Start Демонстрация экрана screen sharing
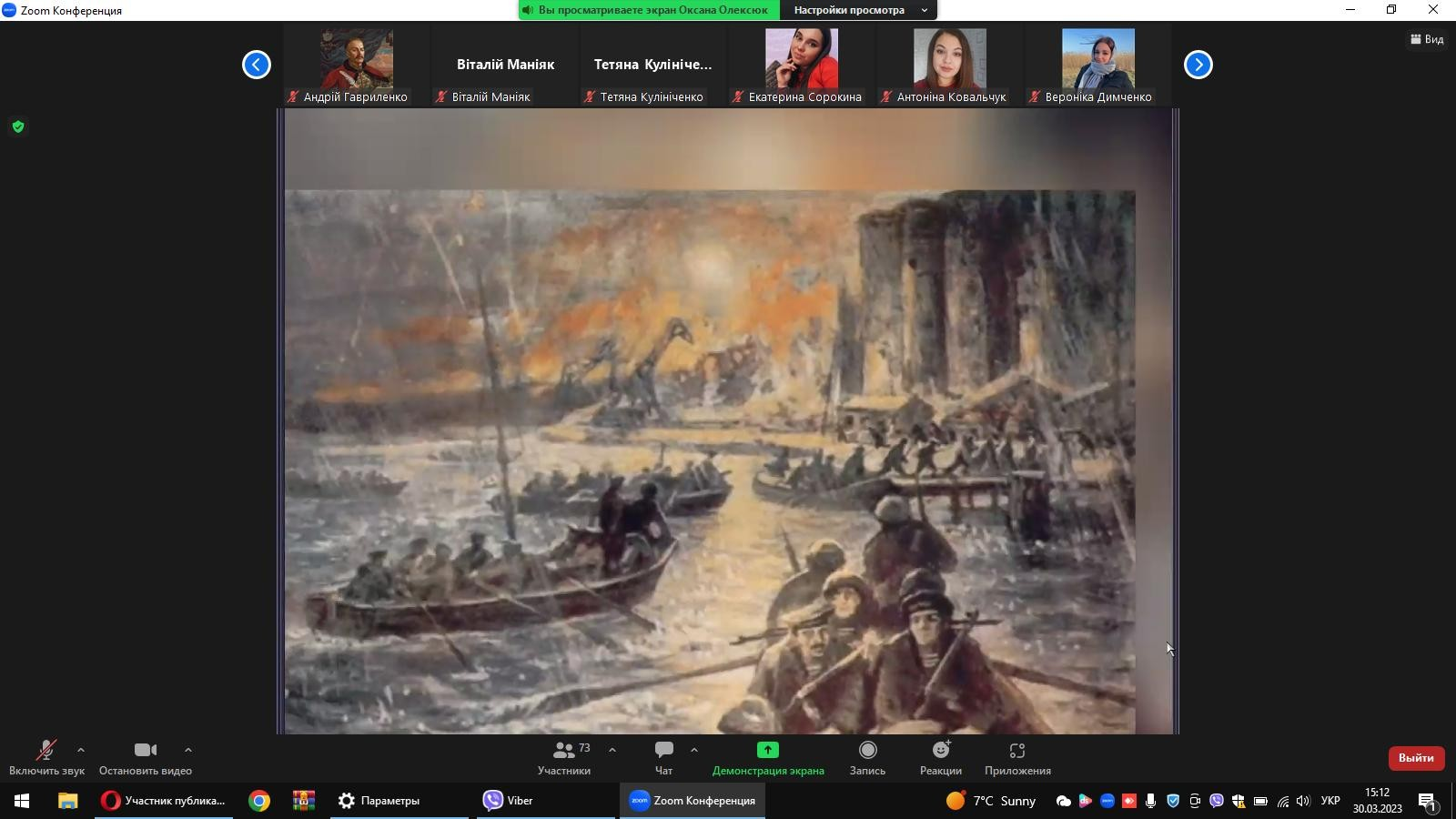Image resolution: width=1456 pixels, height=819 pixels. tap(768, 758)
